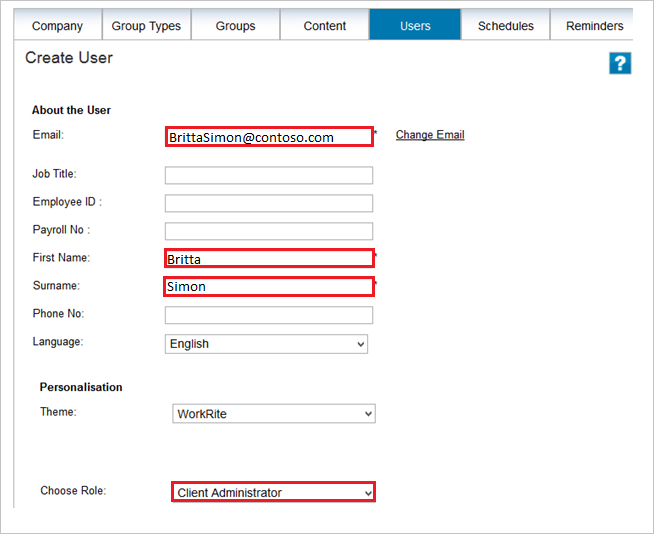Select the Employee ID label
The height and width of the screenshot is (534, 654).
click(x=68, y=202)
